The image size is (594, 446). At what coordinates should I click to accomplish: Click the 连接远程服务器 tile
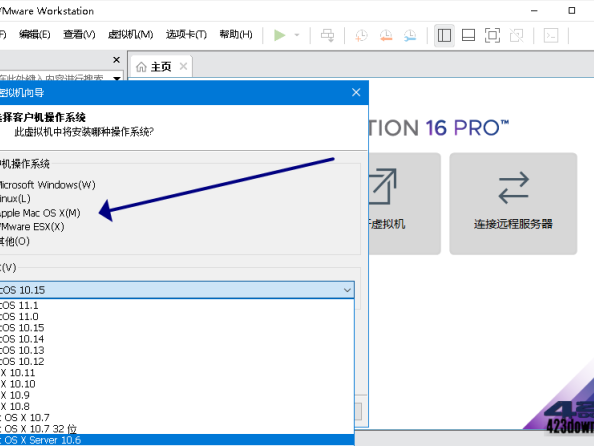pos(513,203)
